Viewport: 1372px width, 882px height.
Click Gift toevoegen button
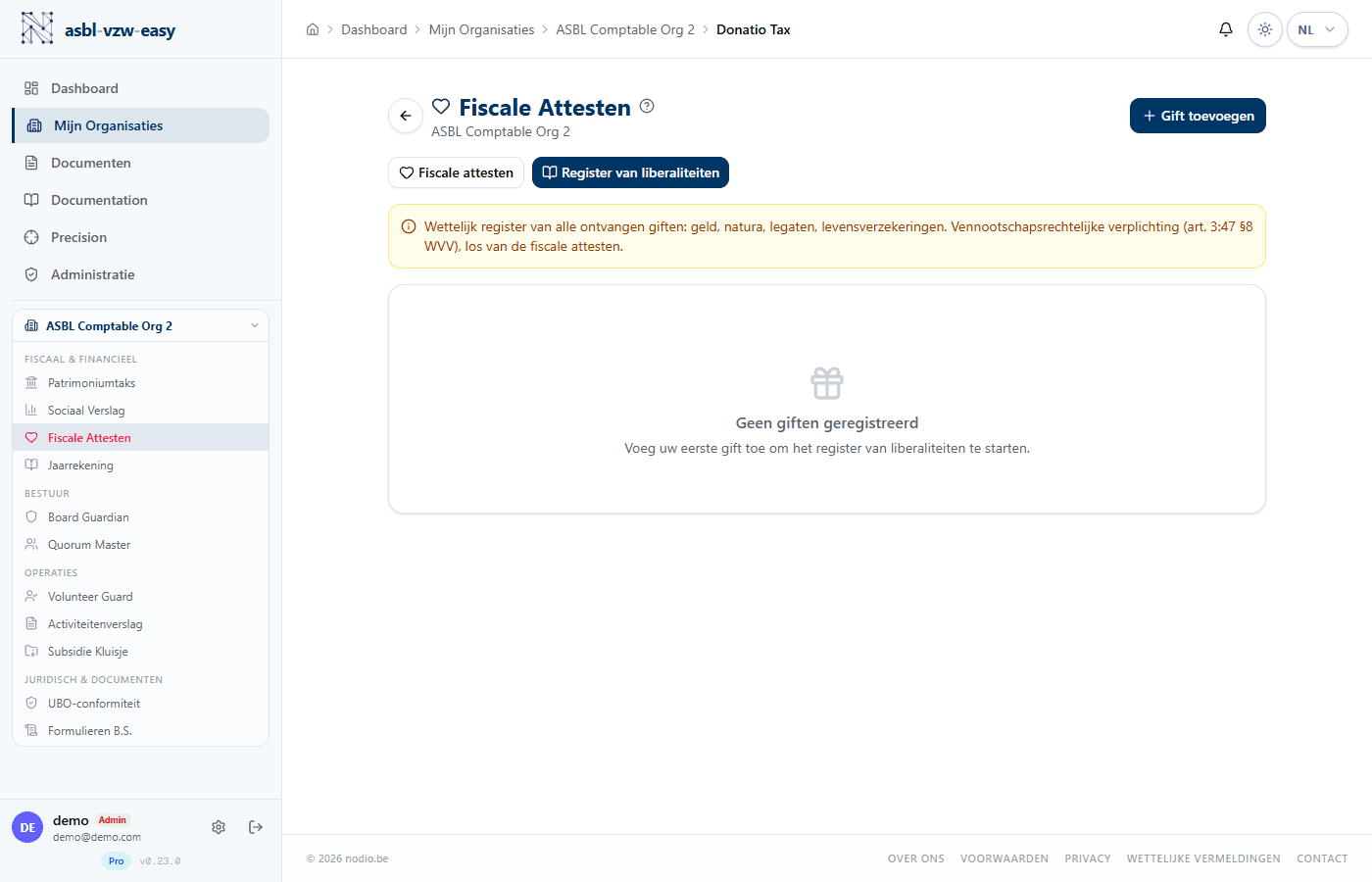(x=1198, y=116)
